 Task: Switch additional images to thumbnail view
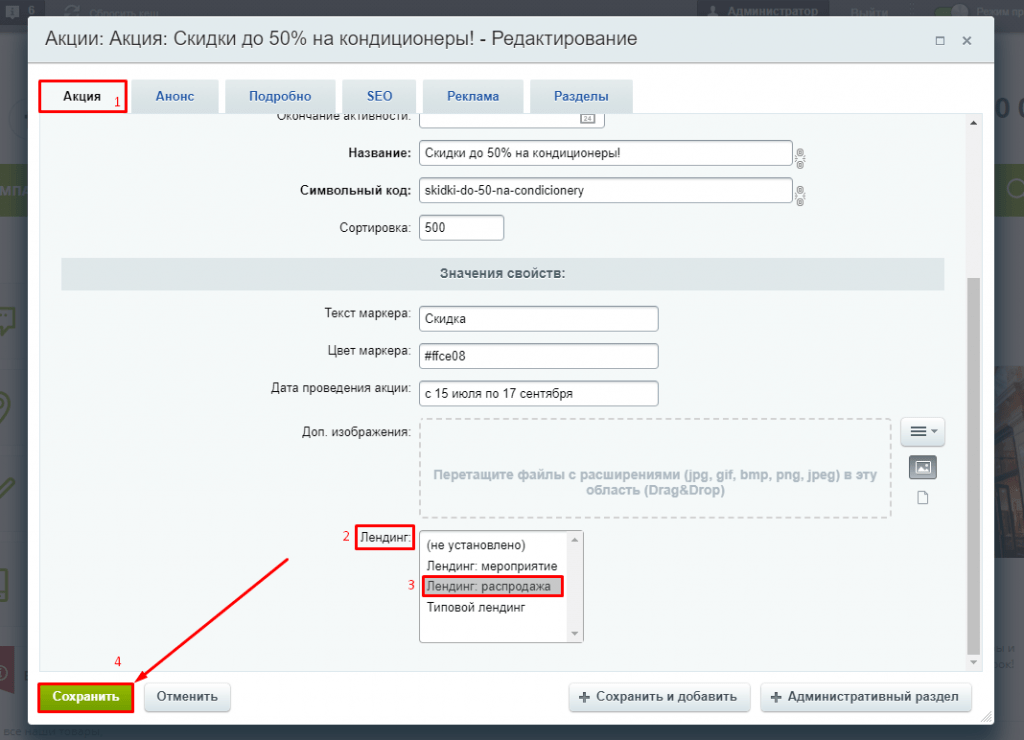click(x=922, y=467)
